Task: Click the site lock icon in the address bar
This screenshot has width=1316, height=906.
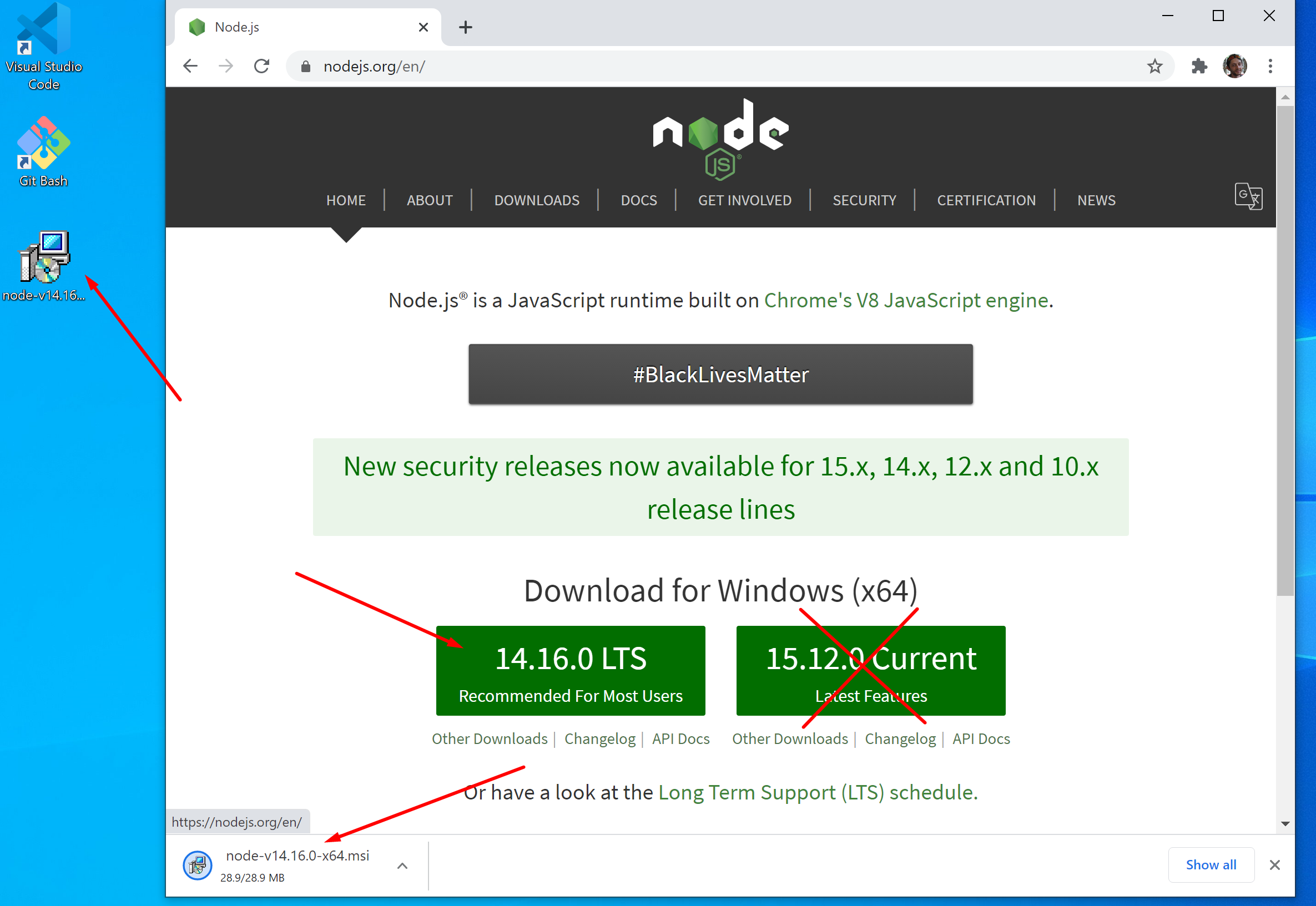Action: pyautogui.click(x=305, y=67)
